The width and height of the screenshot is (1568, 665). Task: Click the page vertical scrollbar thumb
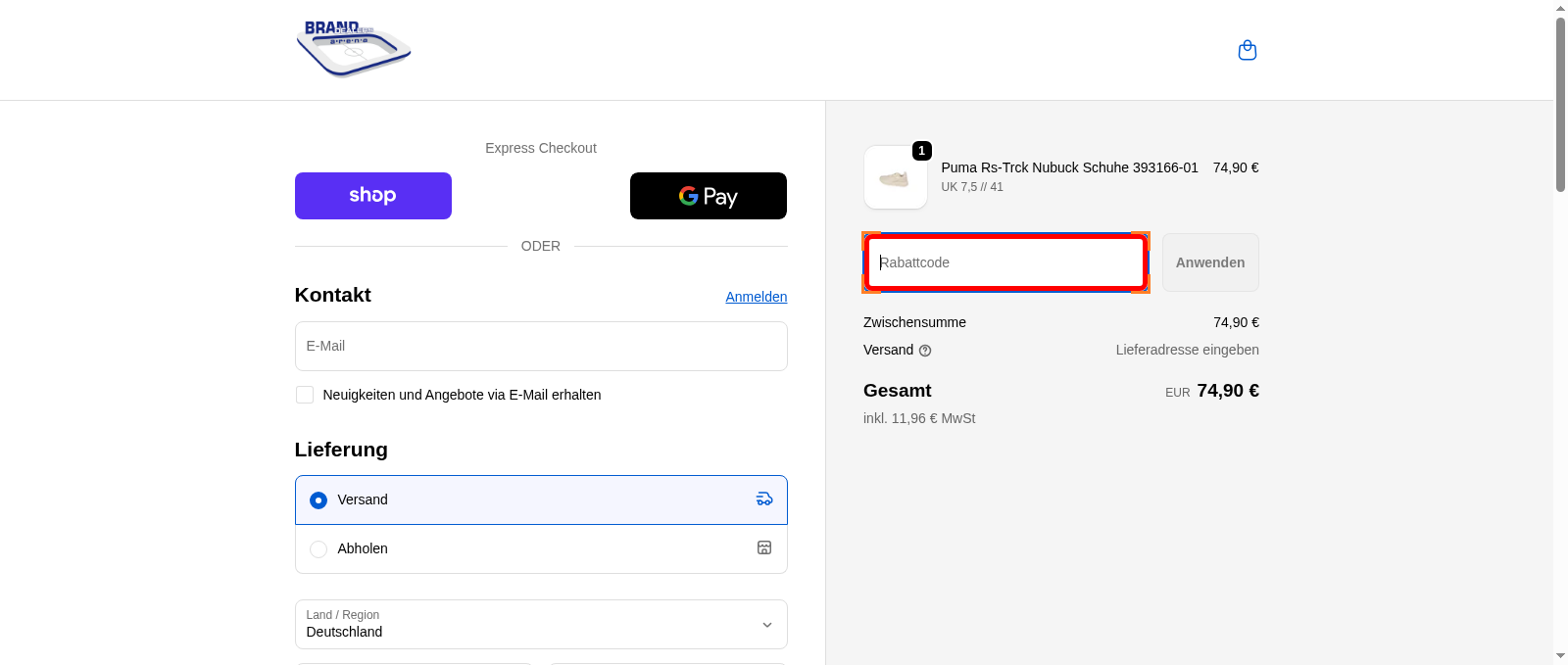coord(1560,103)
